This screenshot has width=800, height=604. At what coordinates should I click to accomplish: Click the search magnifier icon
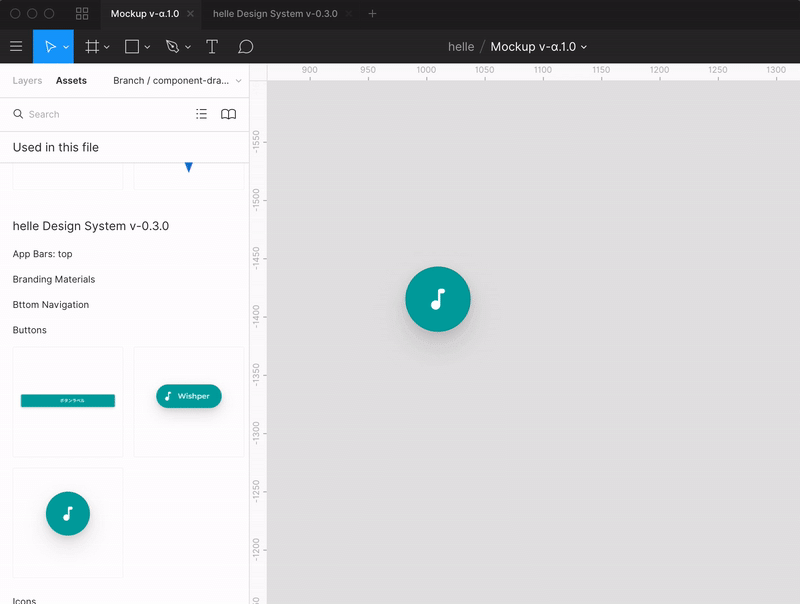(x=18, y=114)
